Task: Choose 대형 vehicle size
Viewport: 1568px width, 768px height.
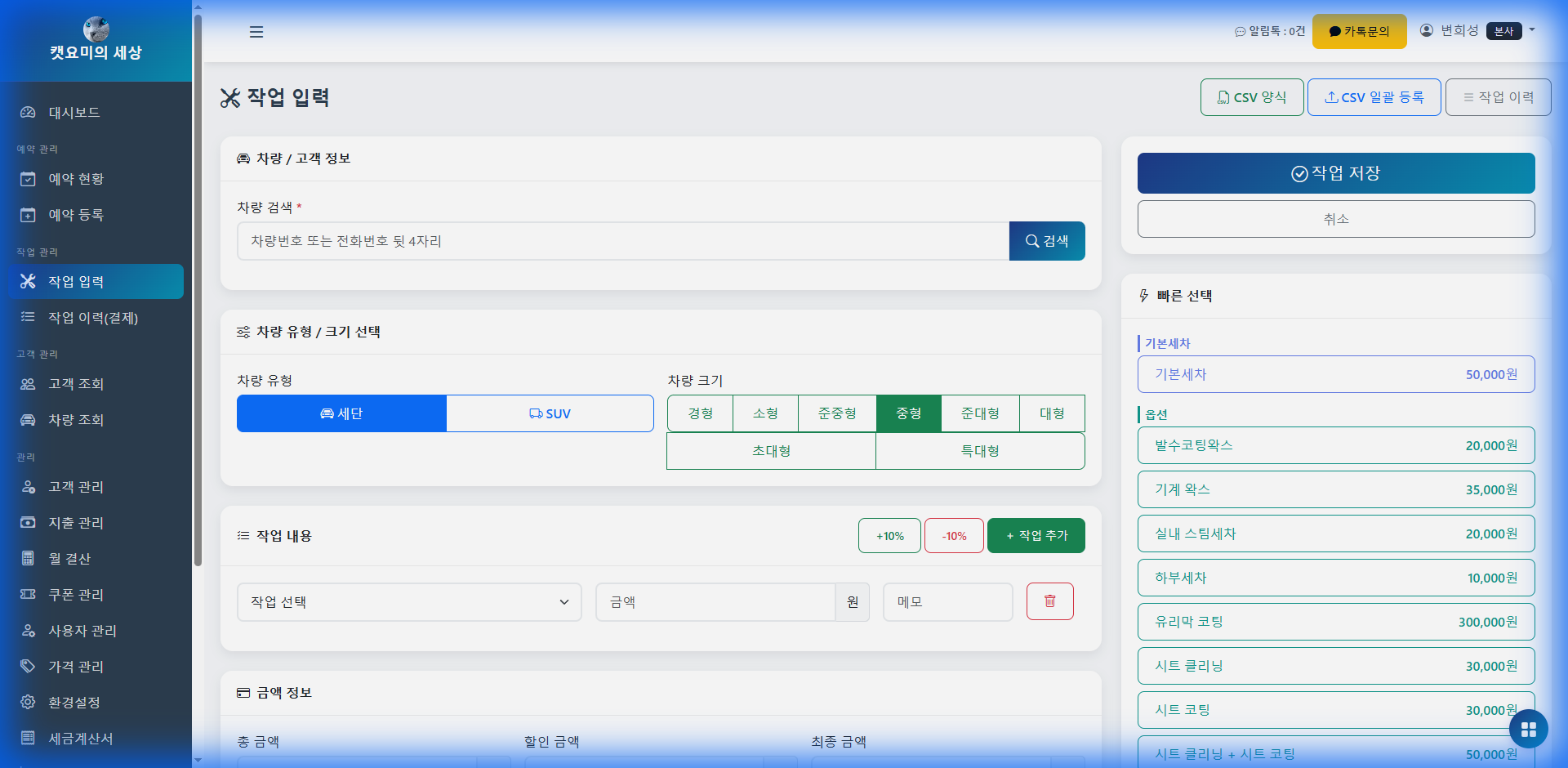Action: point(1052,413)
